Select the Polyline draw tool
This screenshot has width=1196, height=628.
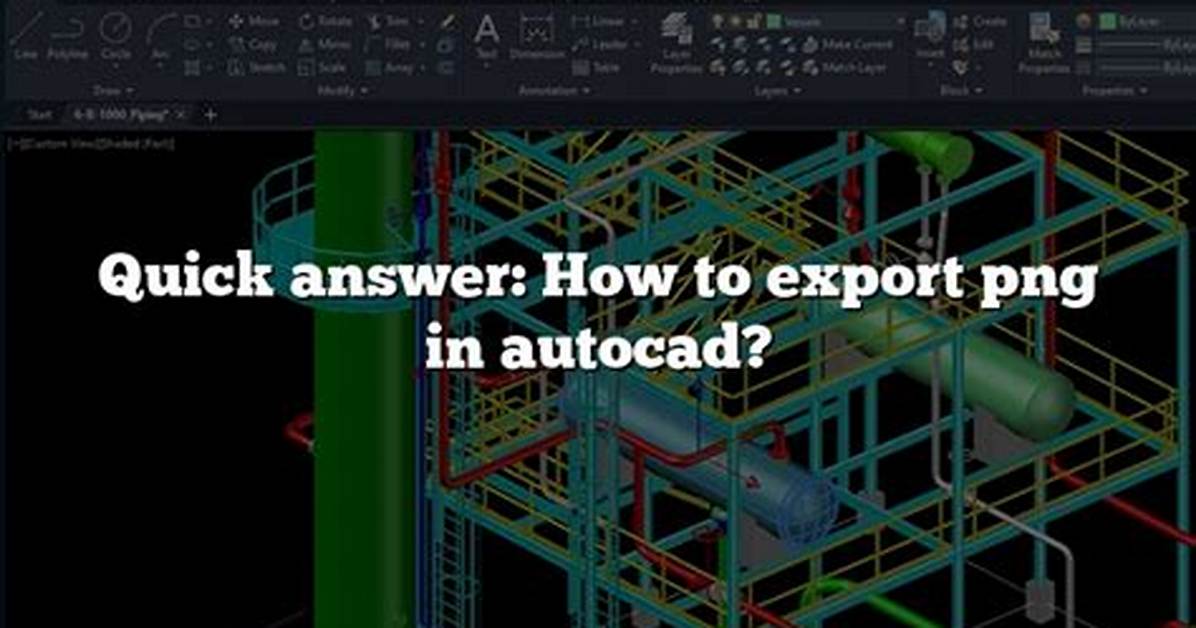[x=67, y=37]
